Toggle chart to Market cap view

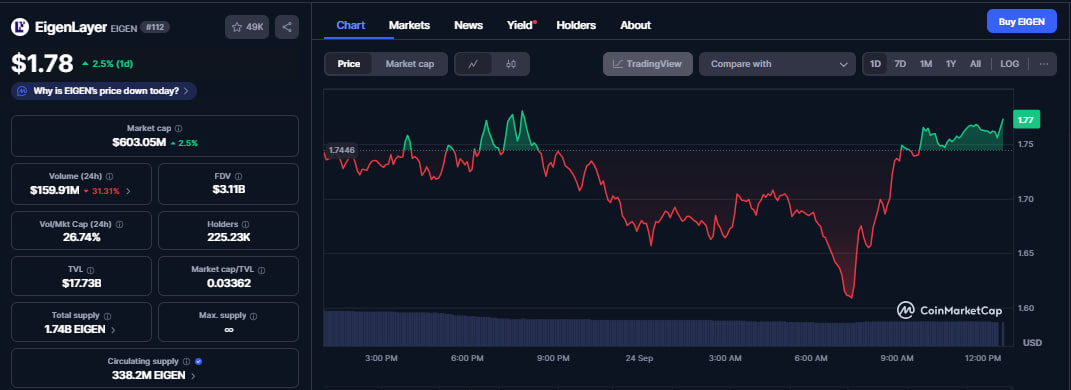tap(410, 64)
